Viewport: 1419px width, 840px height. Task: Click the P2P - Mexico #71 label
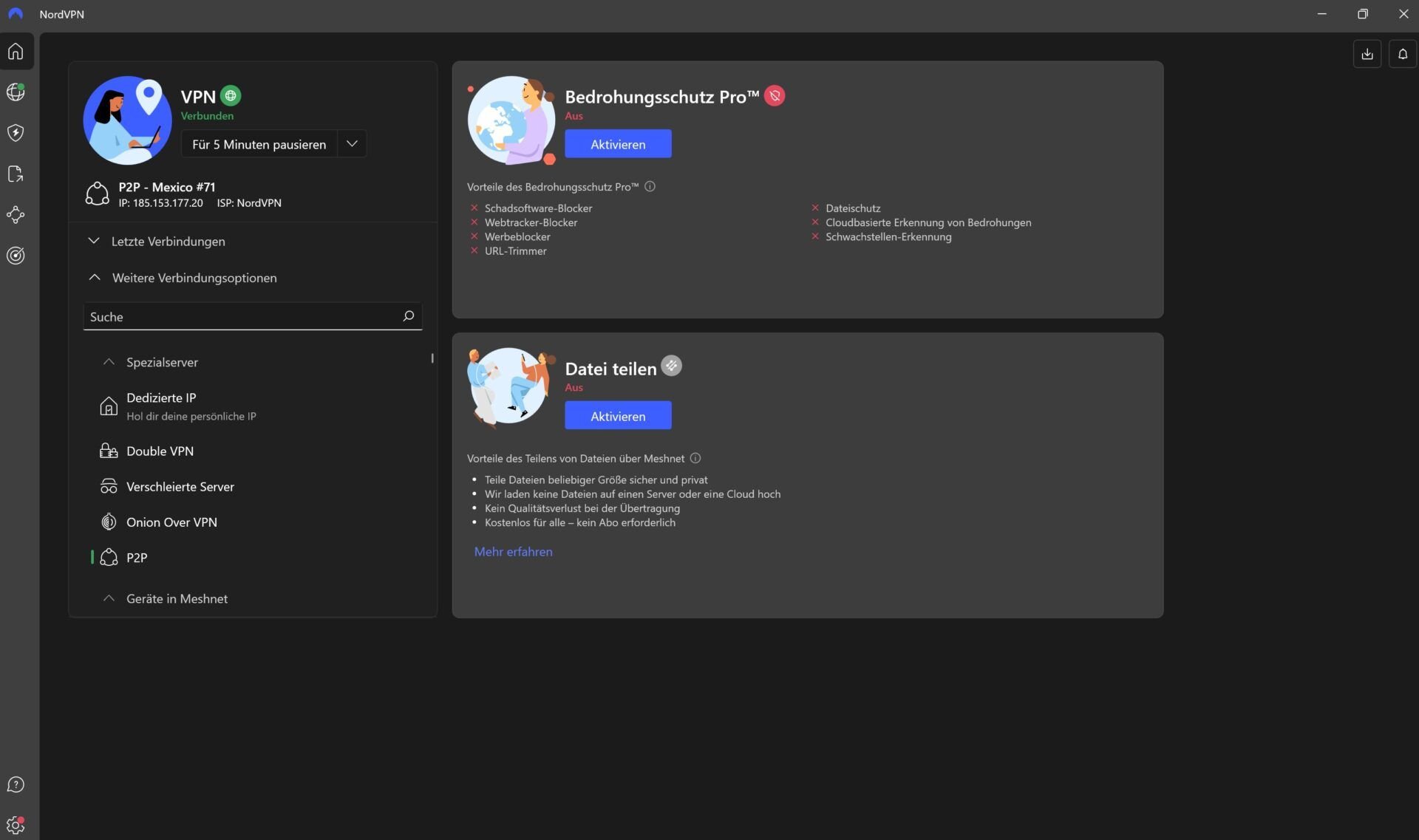[167, 188]
